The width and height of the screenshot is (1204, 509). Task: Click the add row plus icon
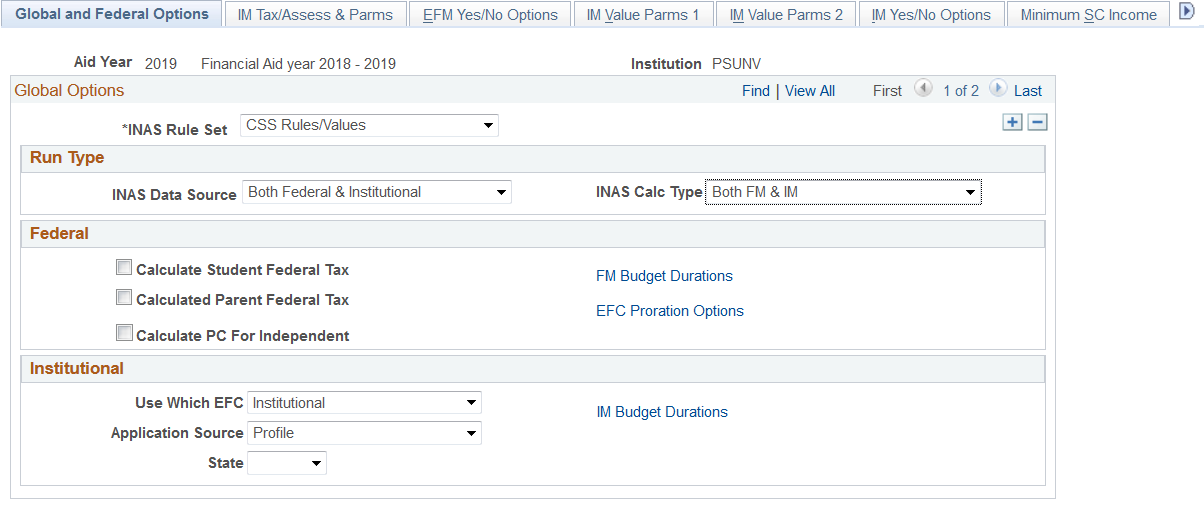coord(1013,122)
